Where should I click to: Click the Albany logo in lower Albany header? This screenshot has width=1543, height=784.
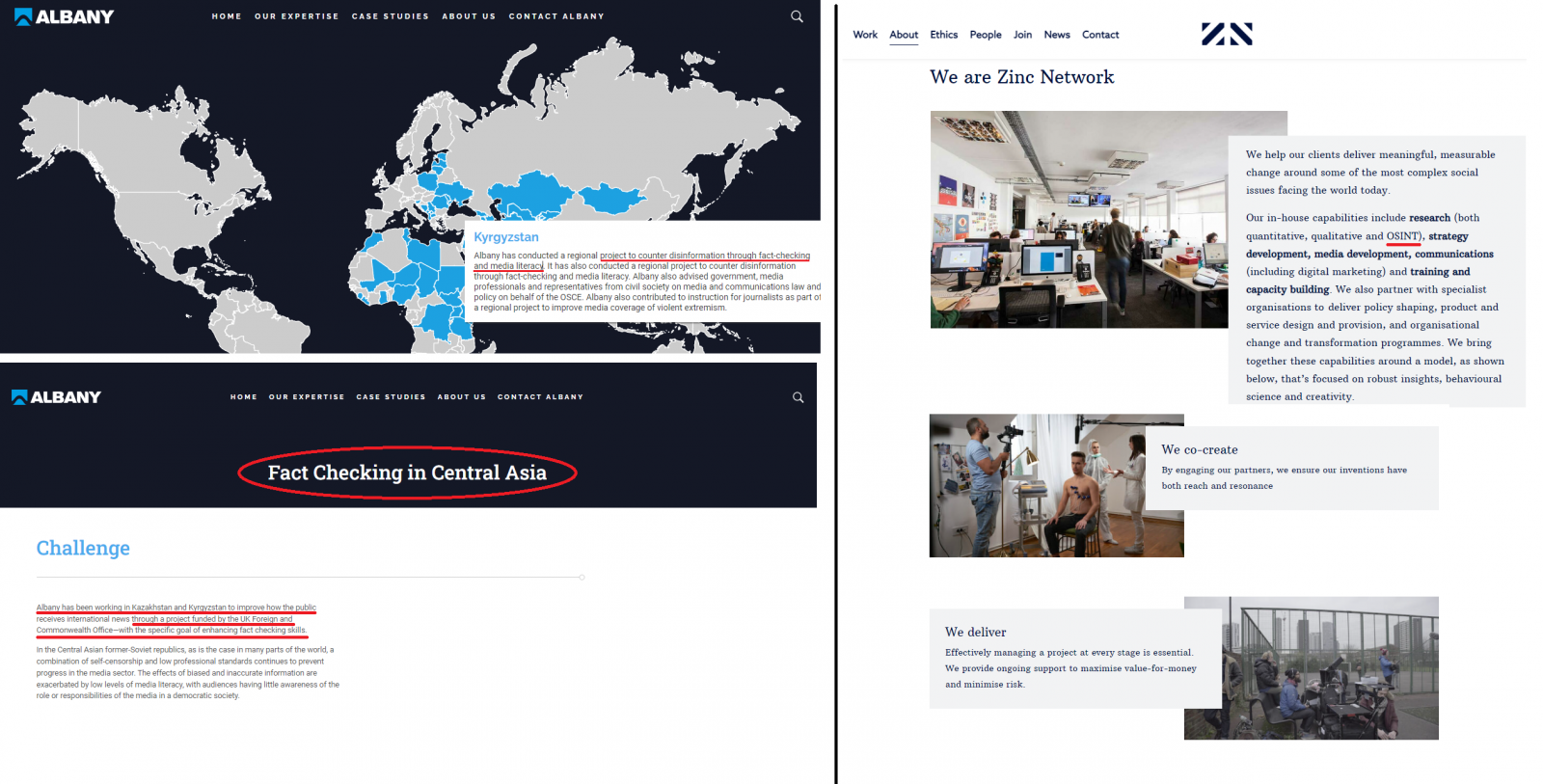[56, 397]
